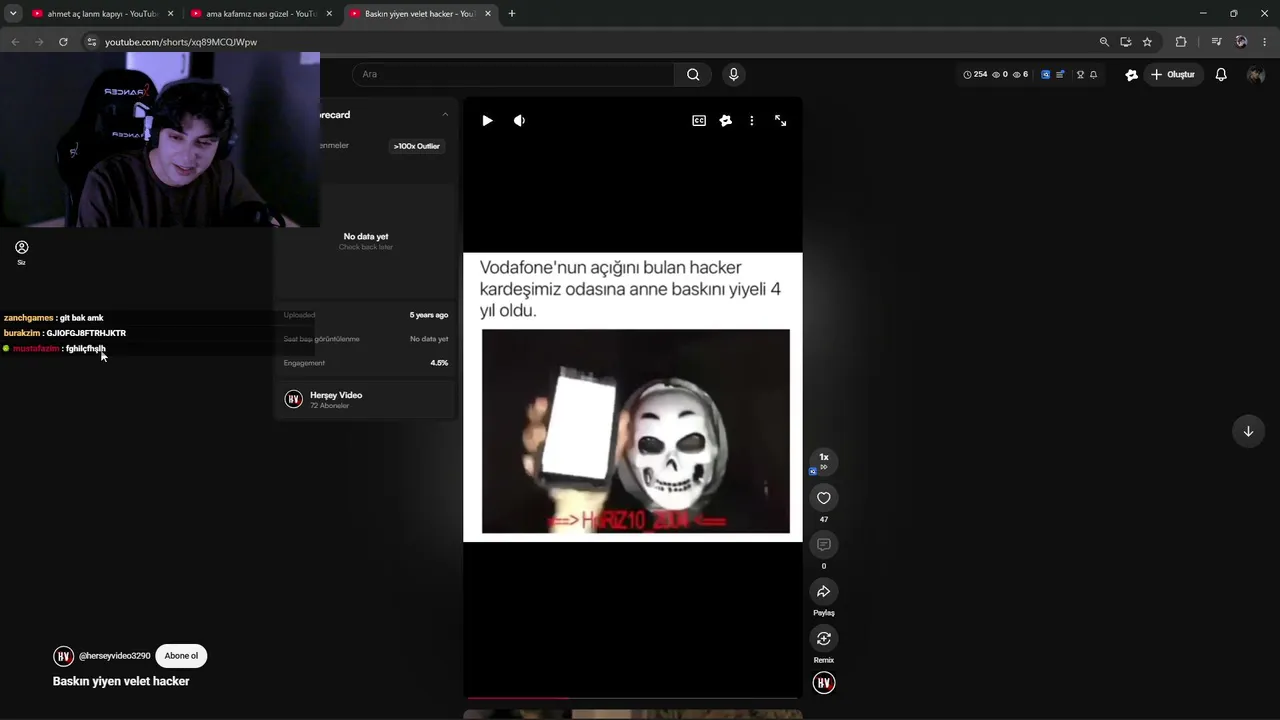Viewport: 1280px width, 720px height.
Task: Install the app via the address bar icon
Action: coord(1126,42)
